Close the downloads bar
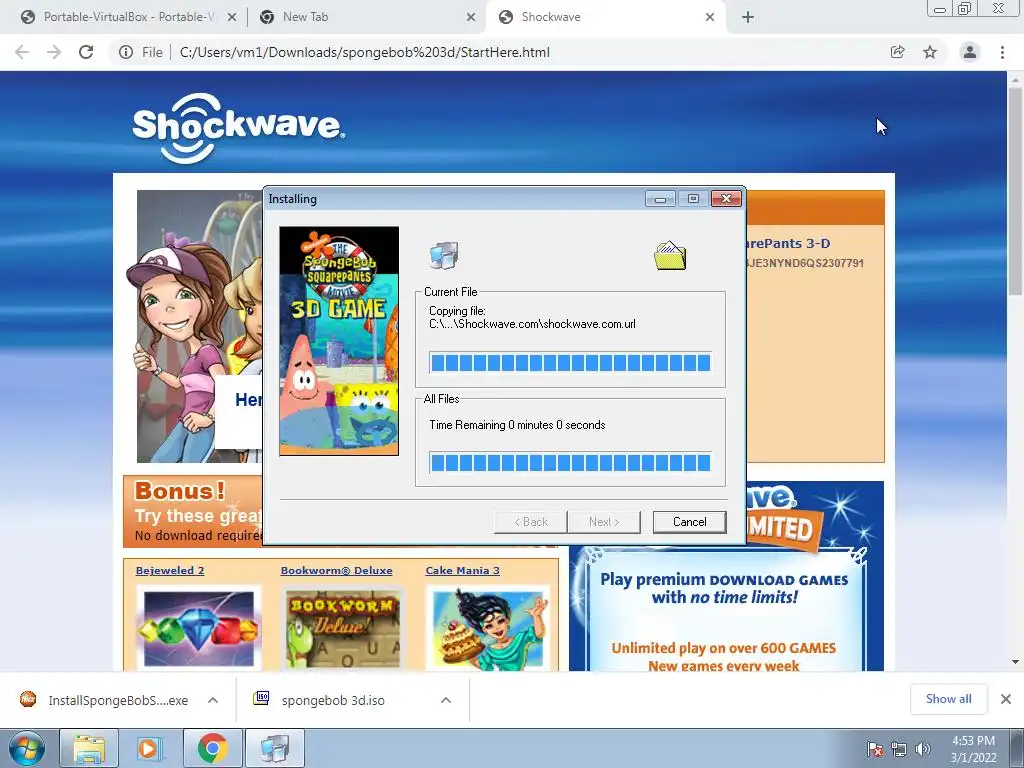 coord(1006,699)
